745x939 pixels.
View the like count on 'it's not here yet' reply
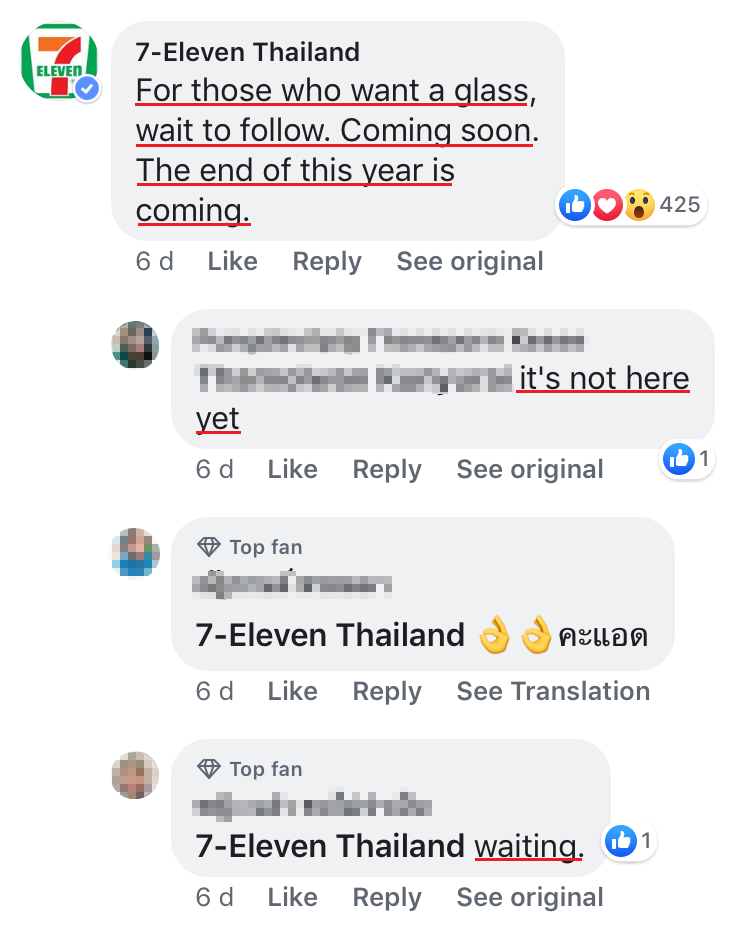pos(686,459)
